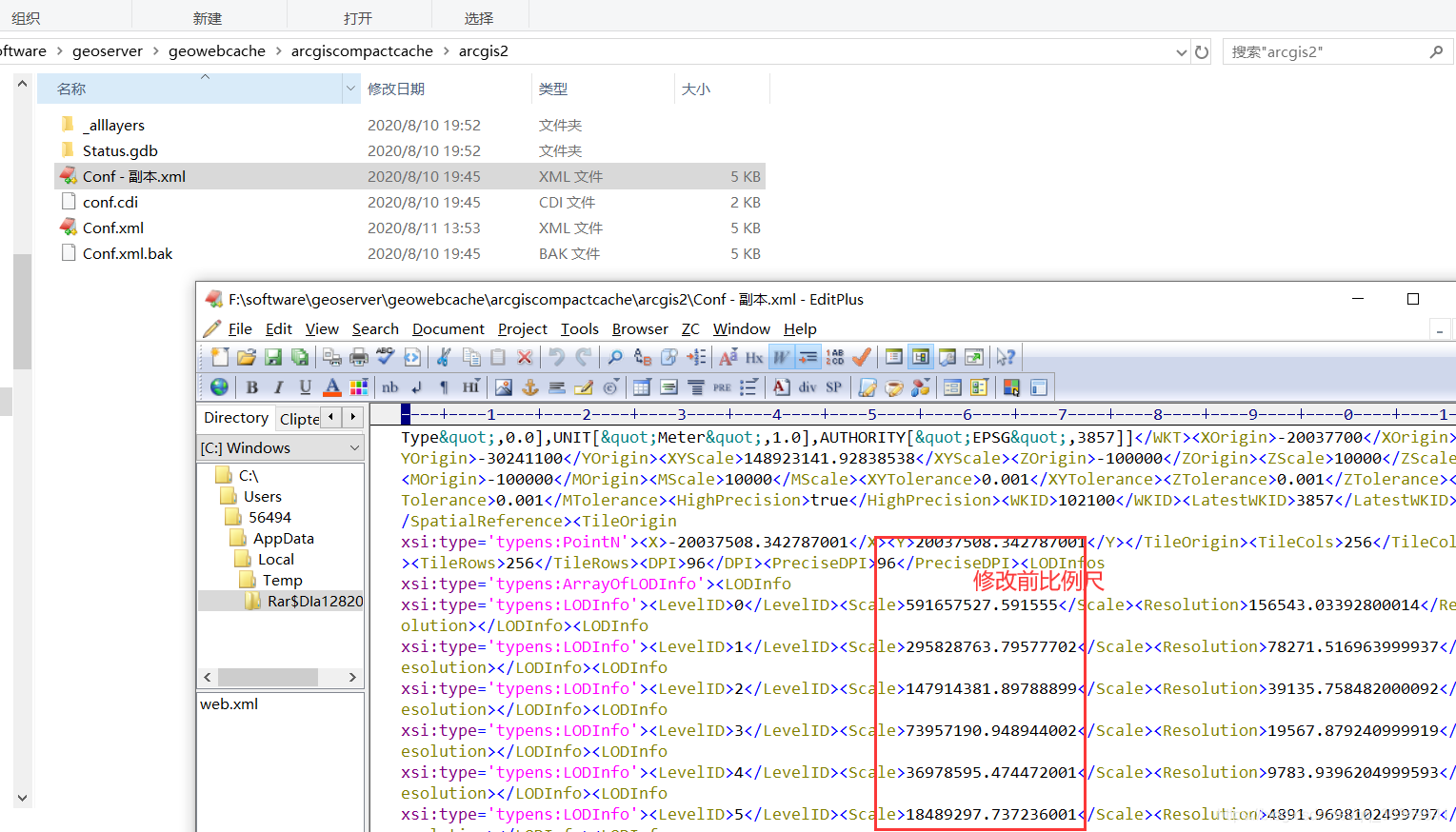This screenshot has height=832, width=1456.
Task: Expand the search box history dropdown arrow
Action: pos(1181,51)
